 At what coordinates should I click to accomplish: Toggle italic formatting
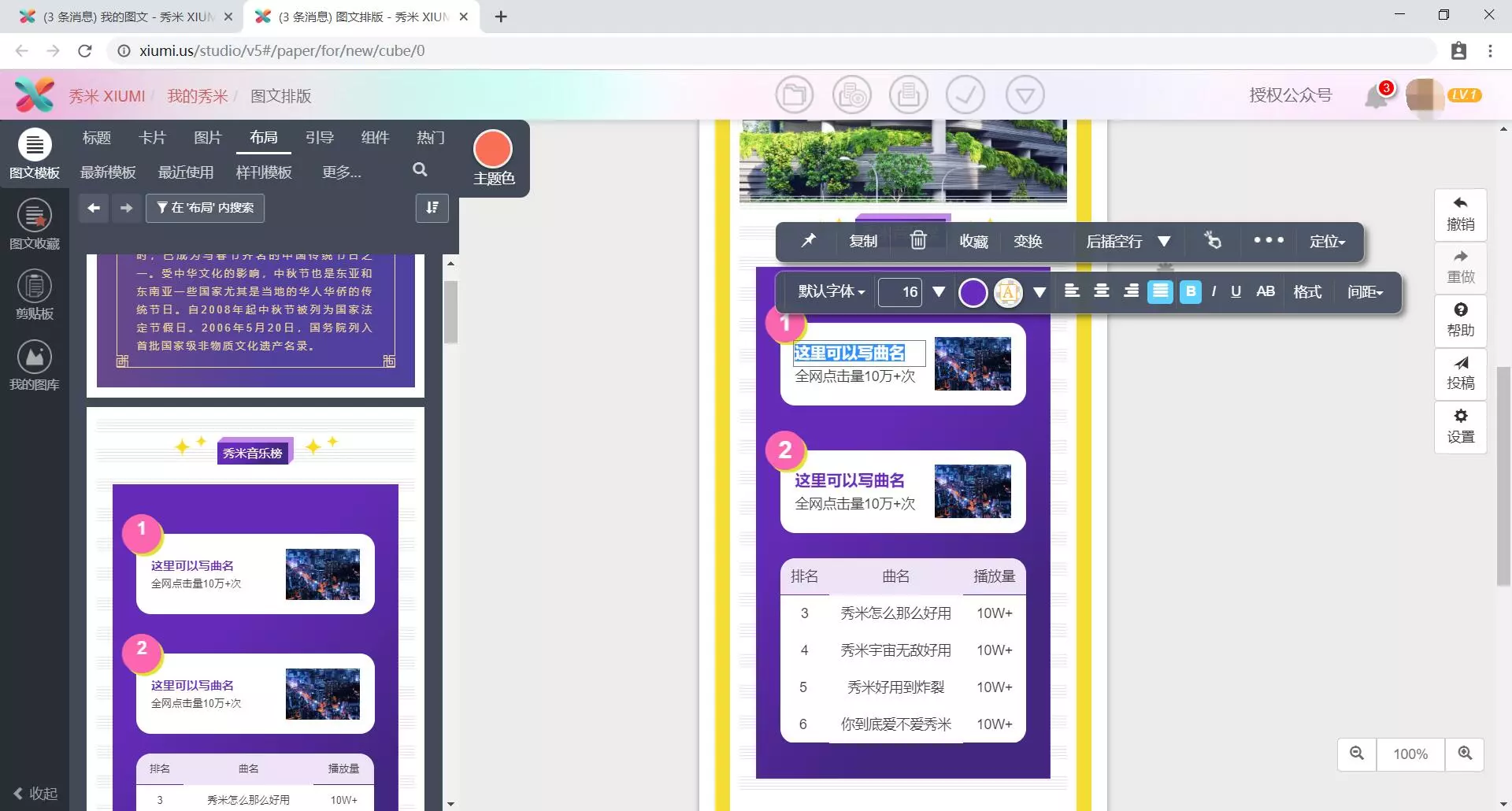pyautogui.click(x=1214, y=291)
